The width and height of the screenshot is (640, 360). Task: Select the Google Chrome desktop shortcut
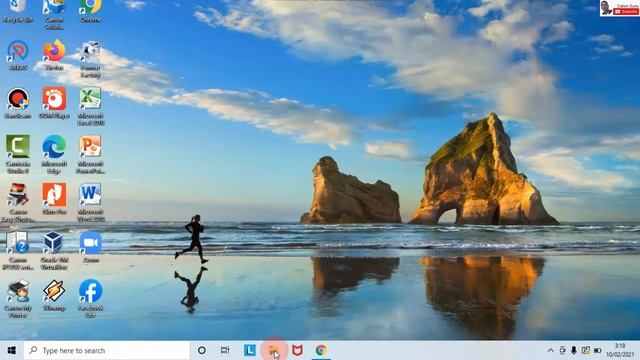[91, 10]
